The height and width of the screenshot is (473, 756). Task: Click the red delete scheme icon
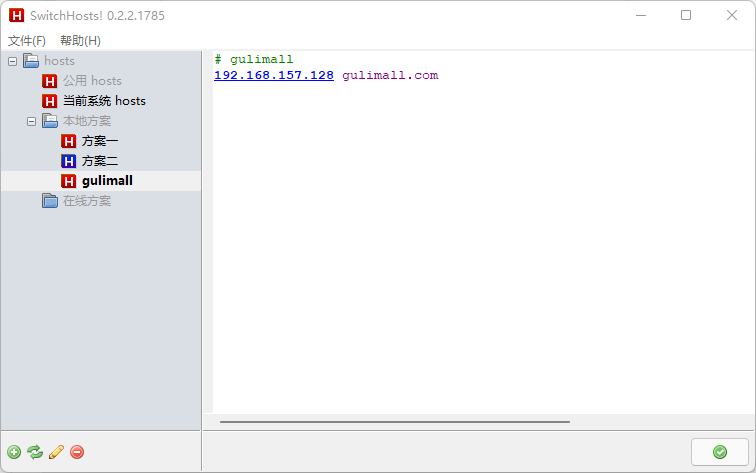tap(77, 452)
